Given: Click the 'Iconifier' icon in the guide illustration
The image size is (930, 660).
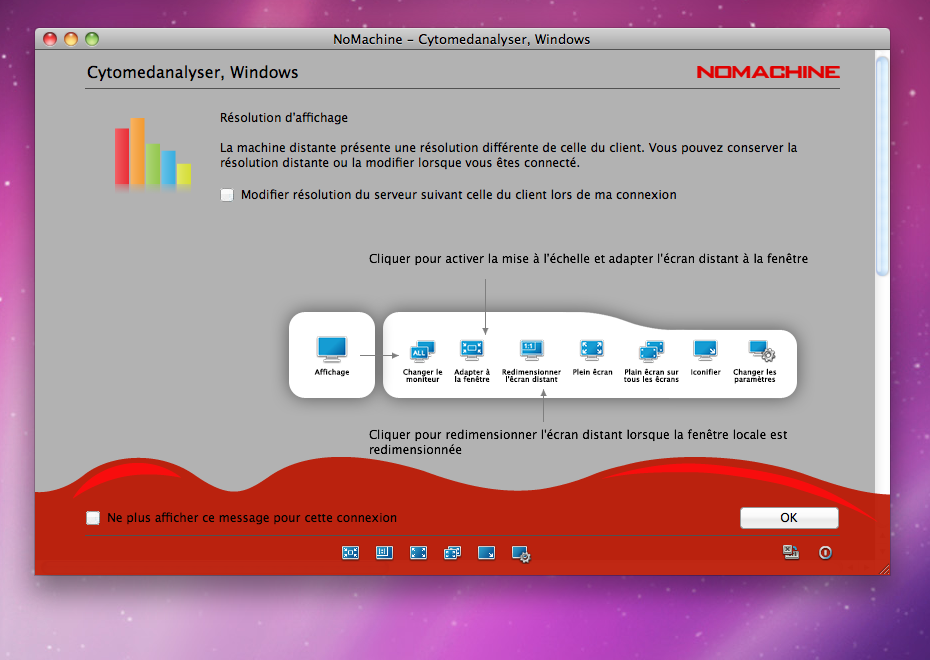Looking at the screenshot, I should tap(705, 350).
